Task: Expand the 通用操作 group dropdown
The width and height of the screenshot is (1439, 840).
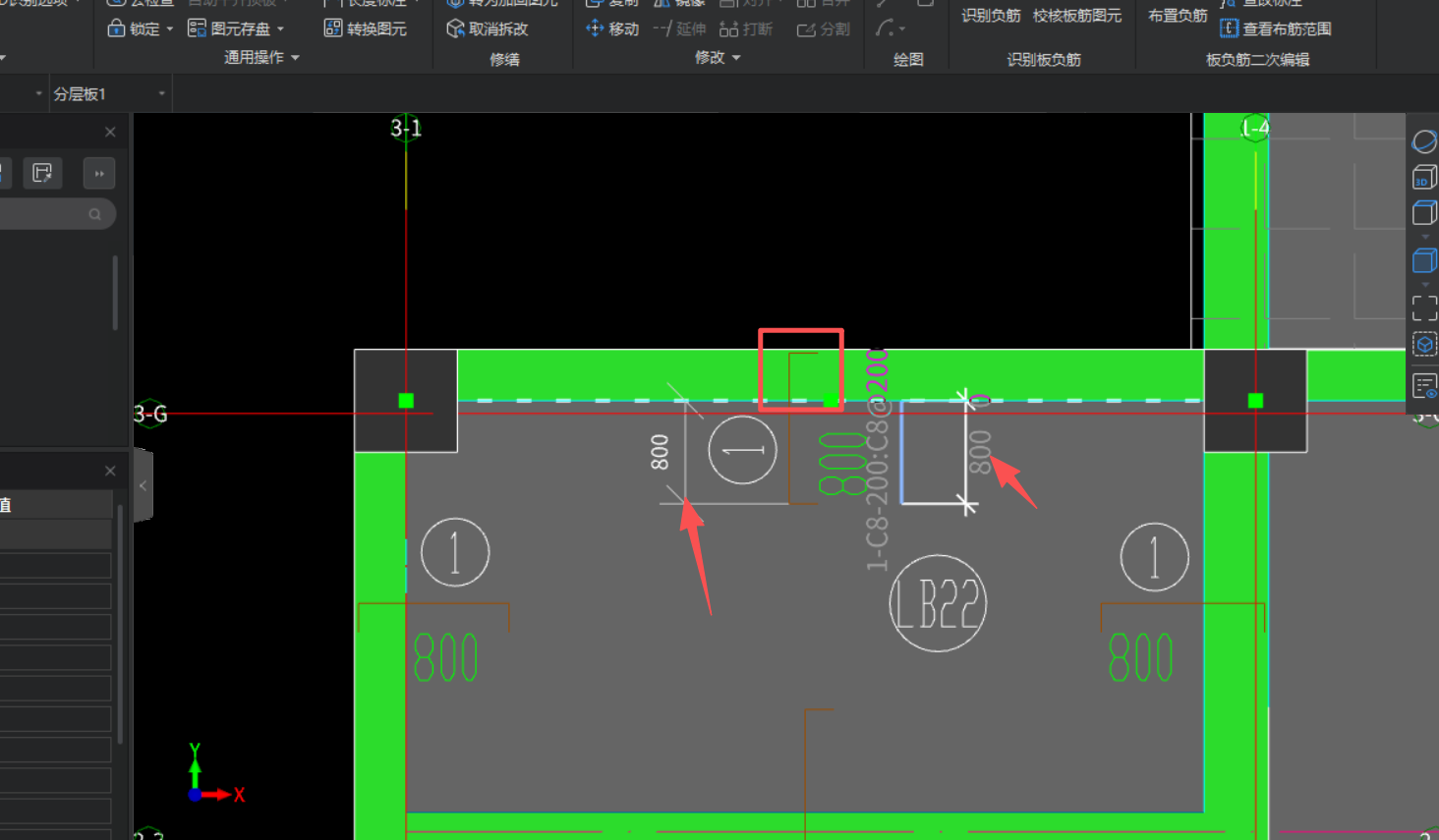Action: coord(296,58)
